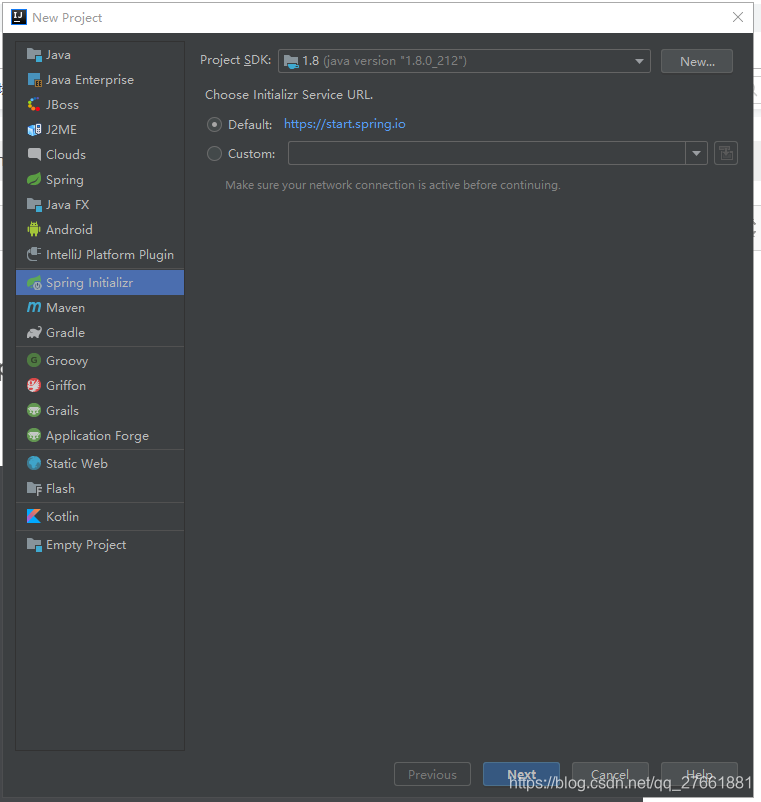Screen dimensions: 761x802
Task: Choose the Android robot icon
Action: (x=34, y=230)
